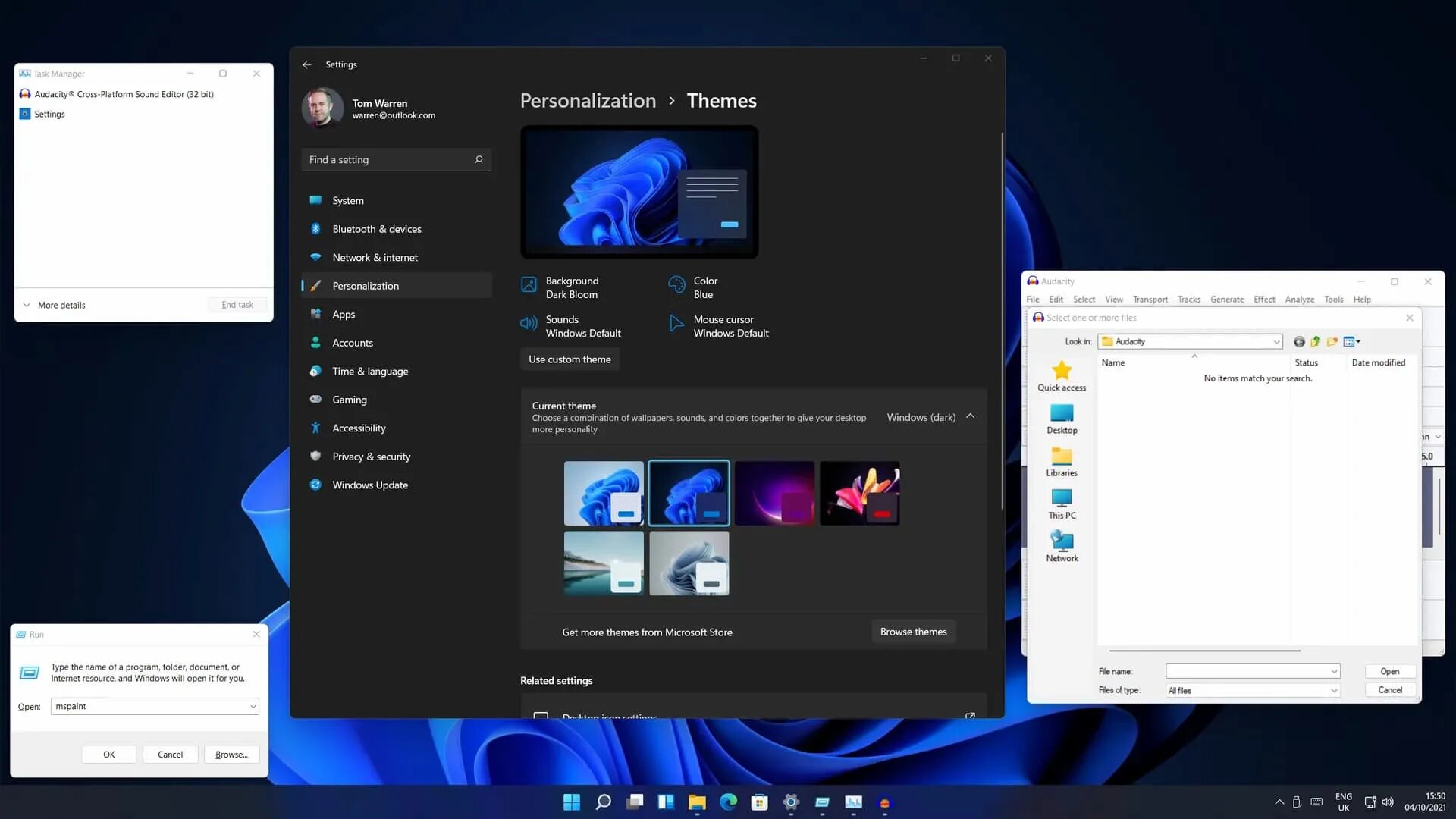The height and width of the screenshot is (819, 1456).
Task: Select Quick access in file dialog sidebar
Action: 1062,376
